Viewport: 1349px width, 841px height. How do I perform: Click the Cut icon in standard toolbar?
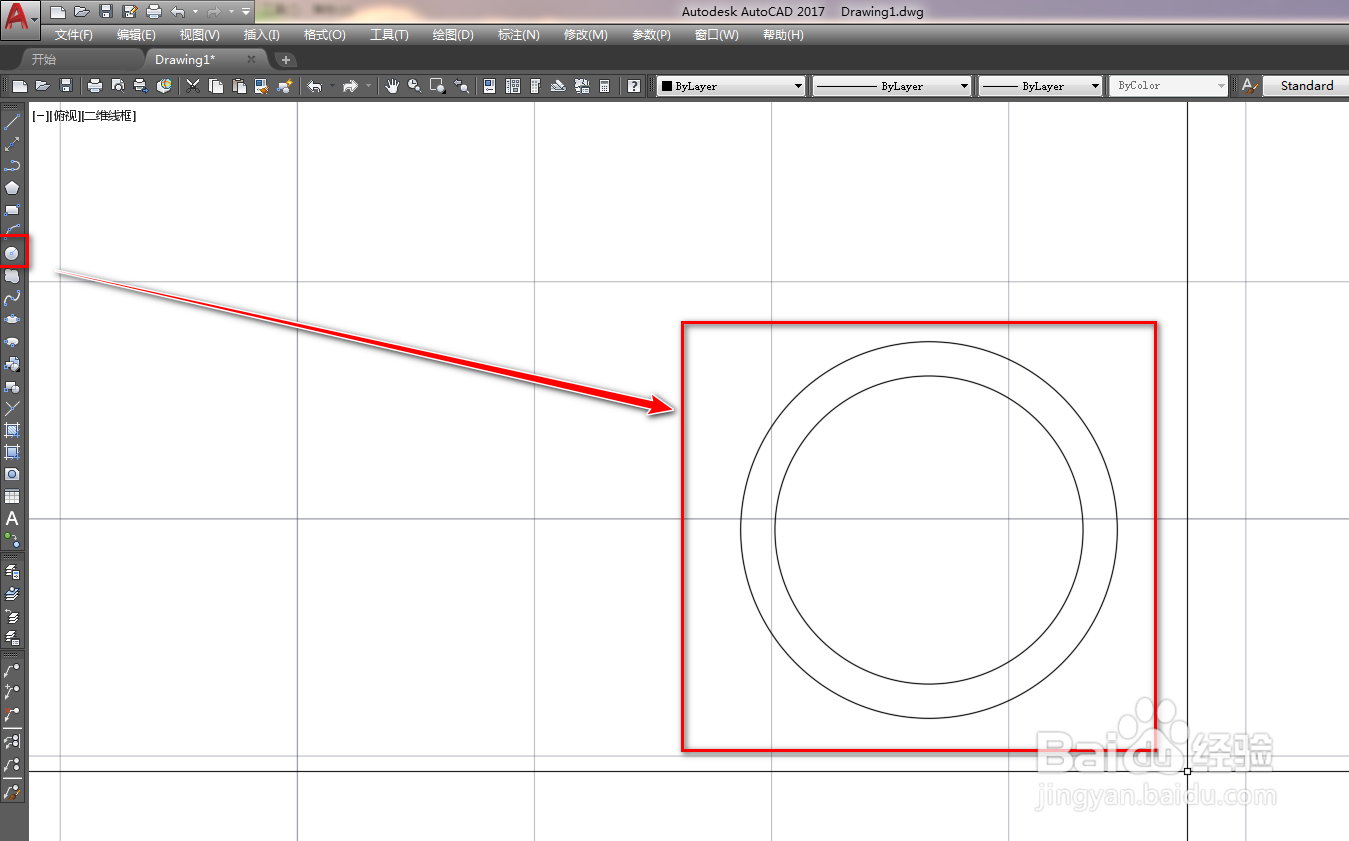pyautogui.click(x=192, y=86)
